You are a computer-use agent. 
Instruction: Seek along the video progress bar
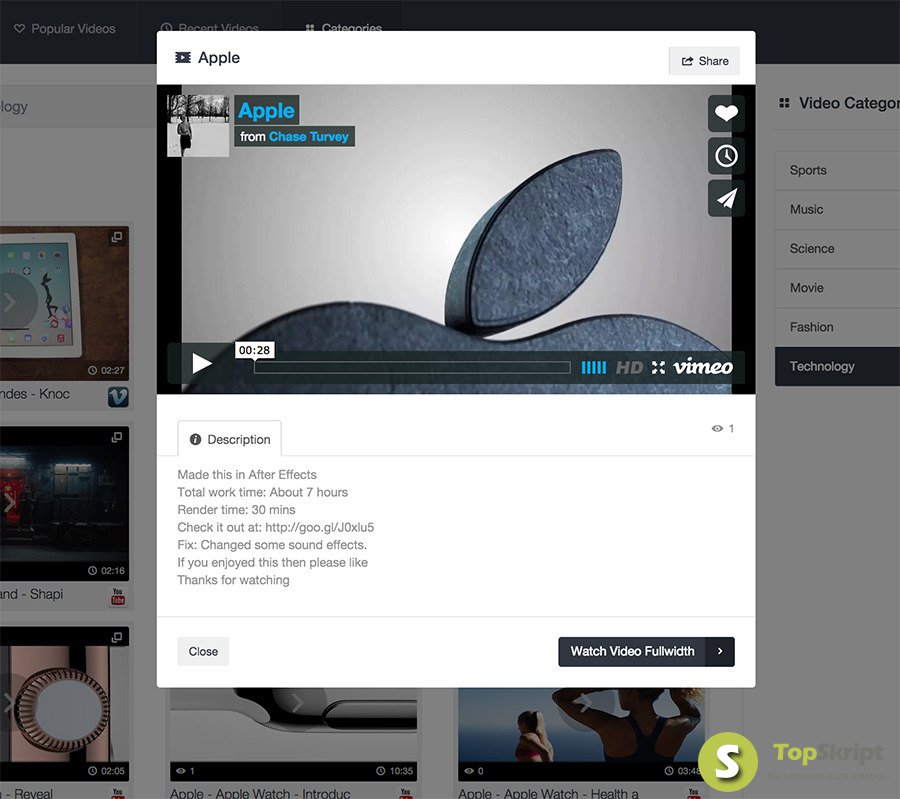(412, 367)
